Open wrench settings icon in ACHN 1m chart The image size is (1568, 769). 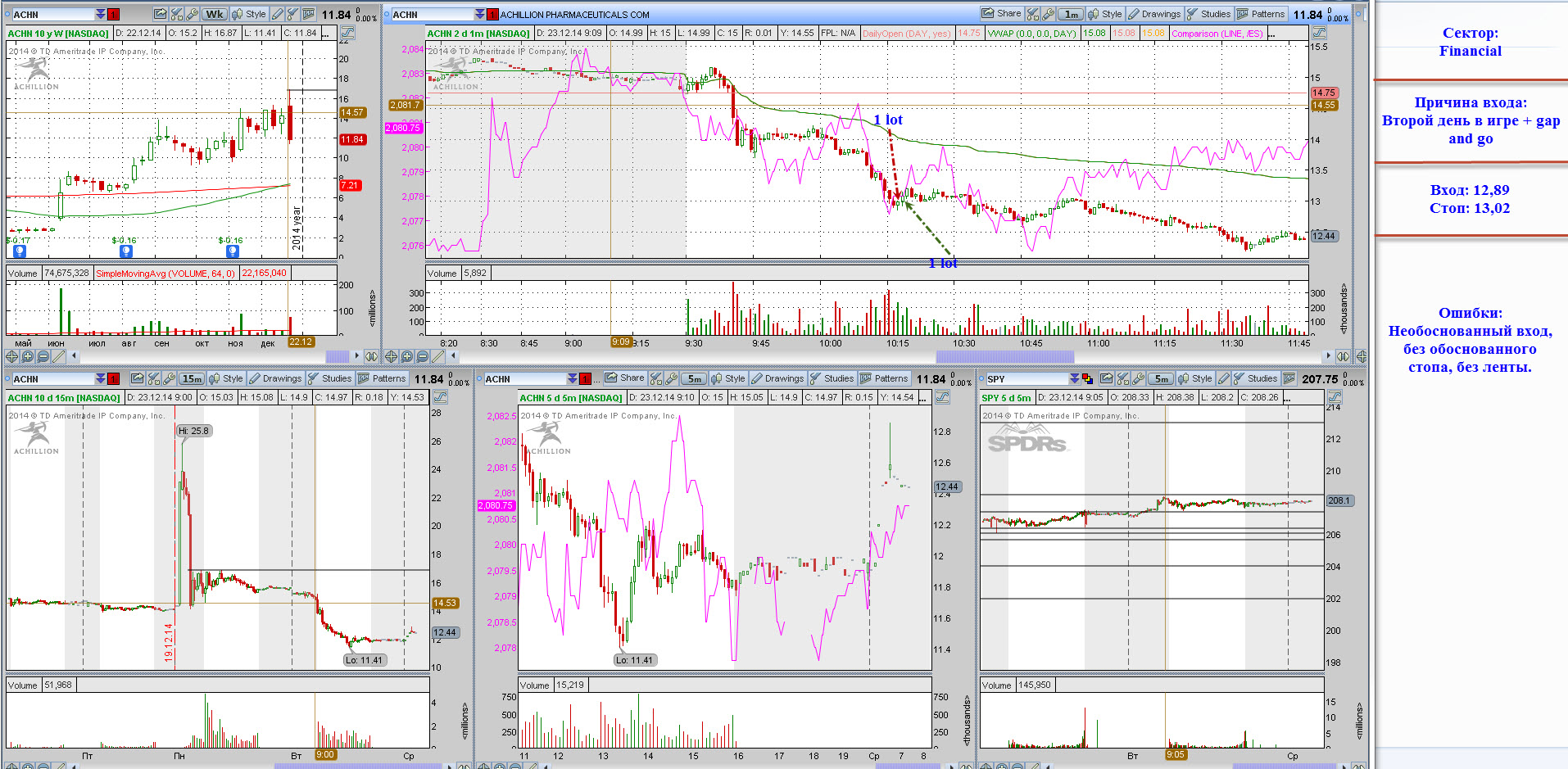point(1048,14)
